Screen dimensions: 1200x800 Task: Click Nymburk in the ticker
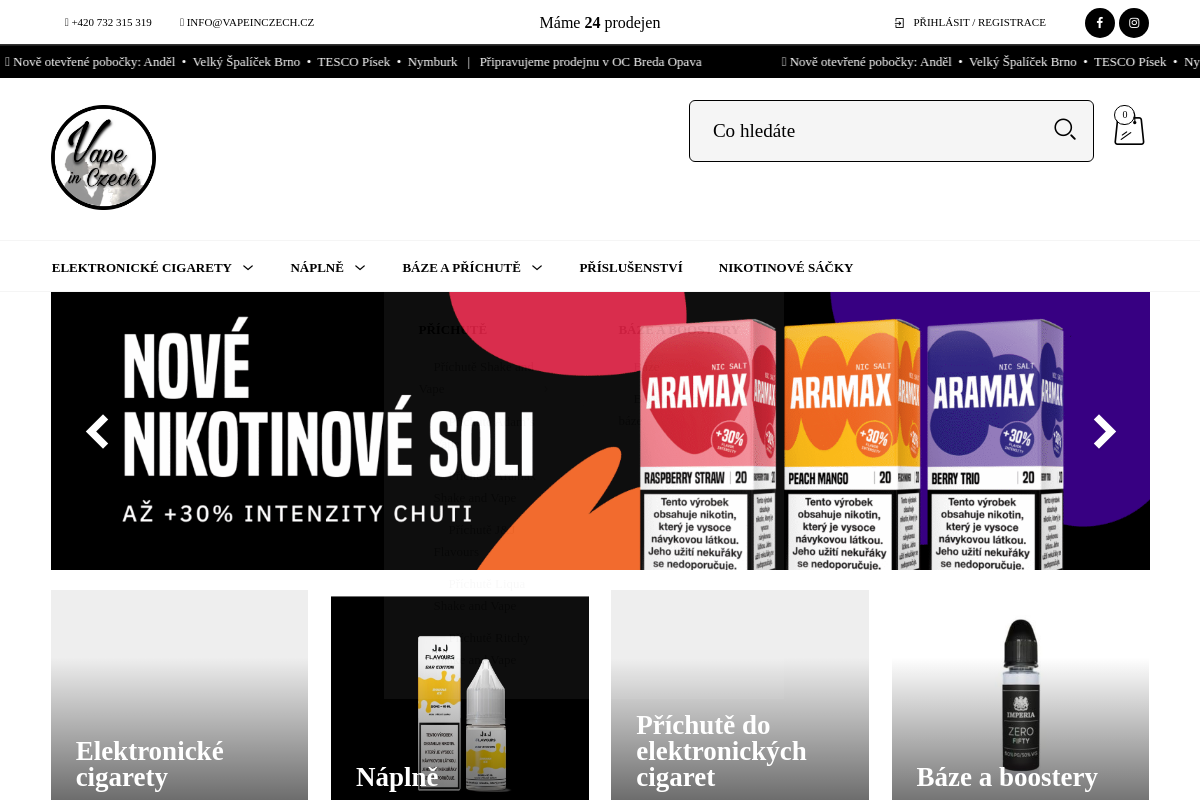(x=432, y=62)
